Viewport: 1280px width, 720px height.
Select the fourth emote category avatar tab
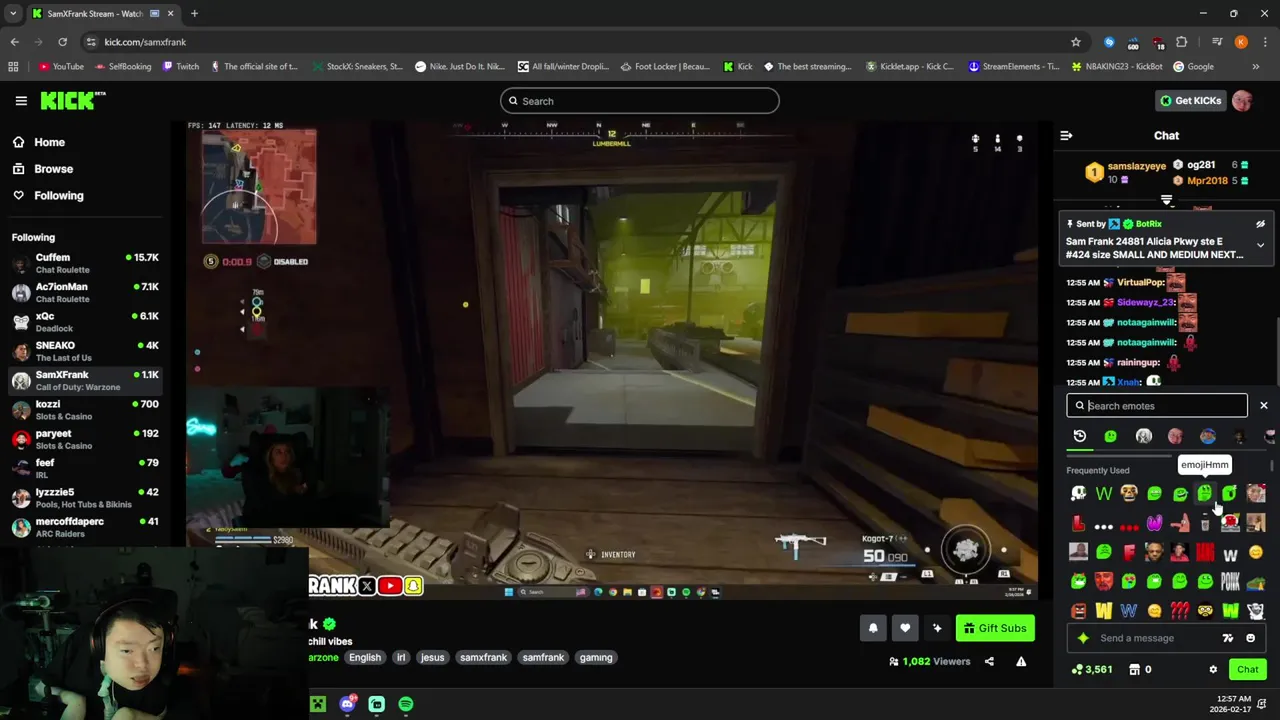pos(1175,436)
